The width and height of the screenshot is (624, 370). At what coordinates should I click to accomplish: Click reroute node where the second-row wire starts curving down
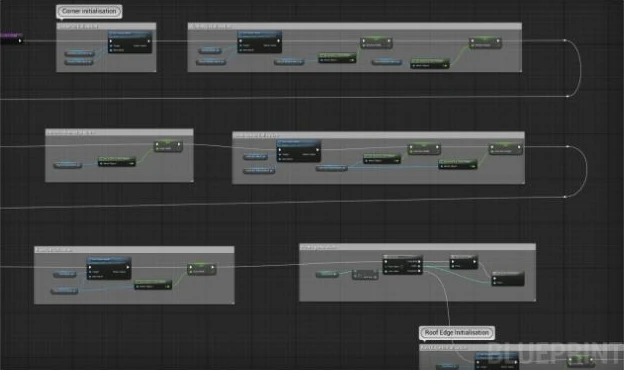click(568, 146)
